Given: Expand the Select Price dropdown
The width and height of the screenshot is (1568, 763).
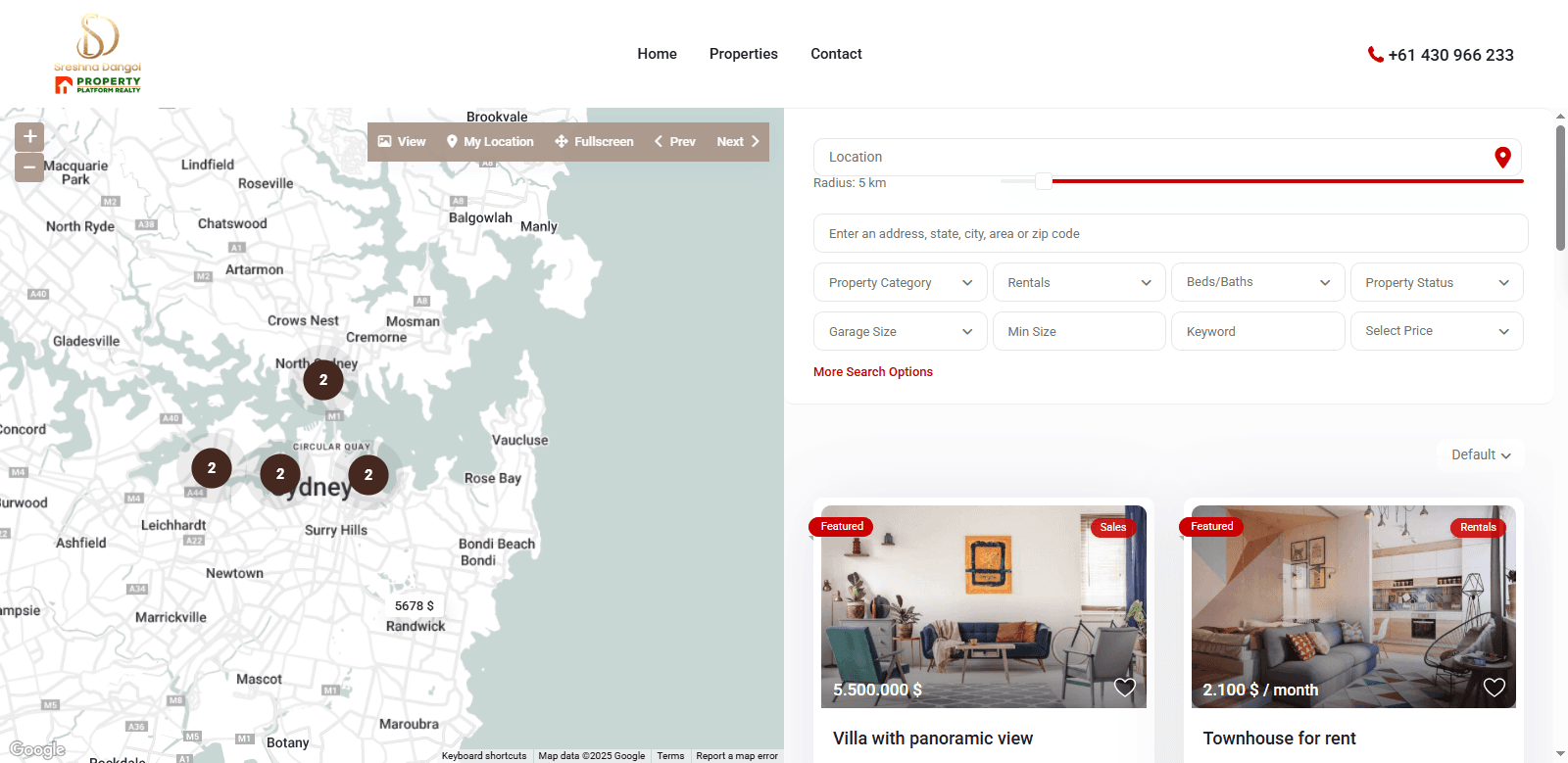Looking at the screenshot, I should 1436,331.
